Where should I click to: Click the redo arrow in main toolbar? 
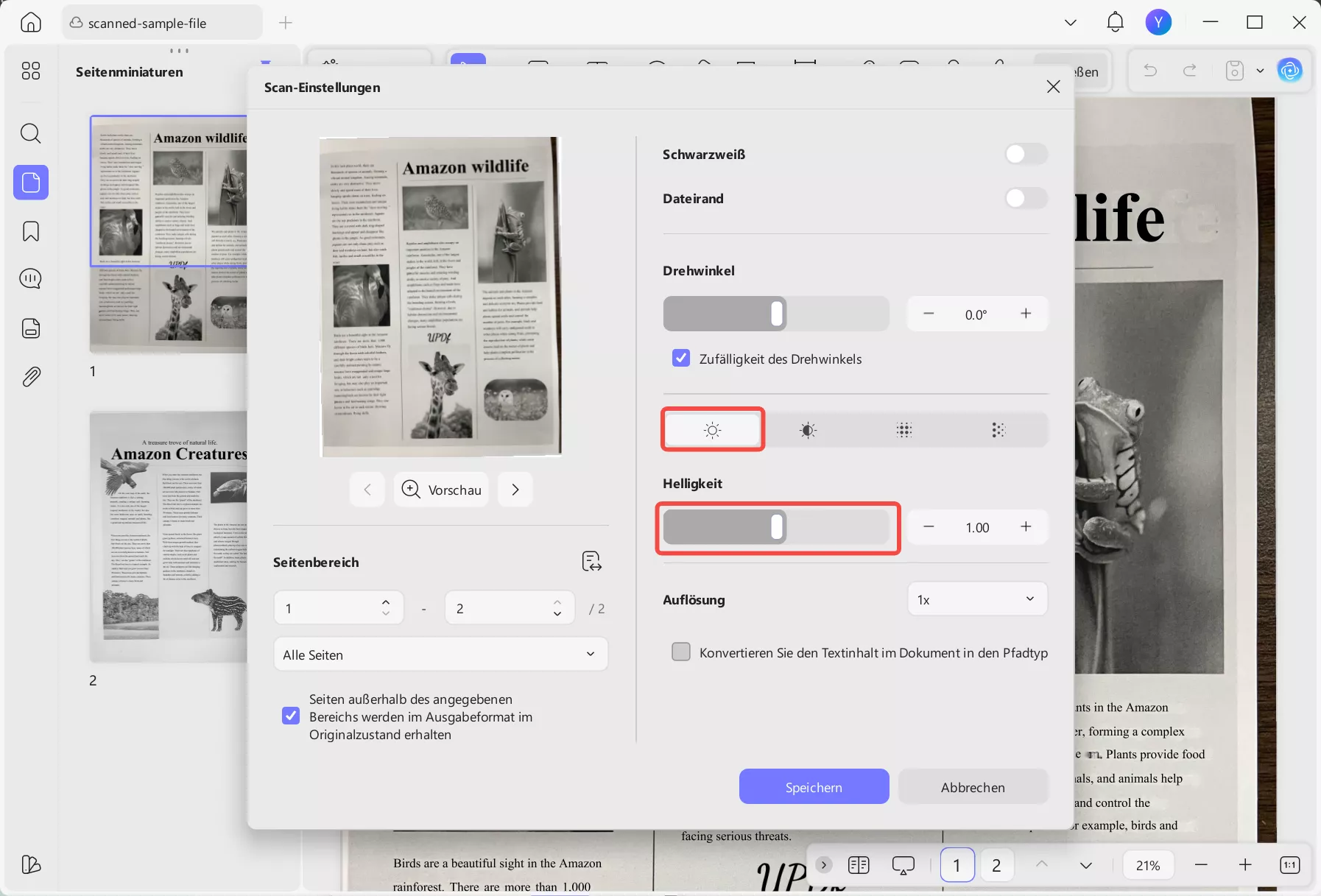tap(1190, 71)
